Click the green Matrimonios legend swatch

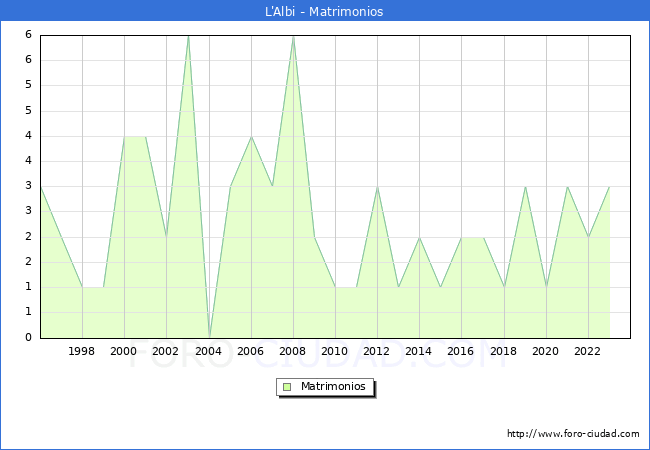click(287, 386)
